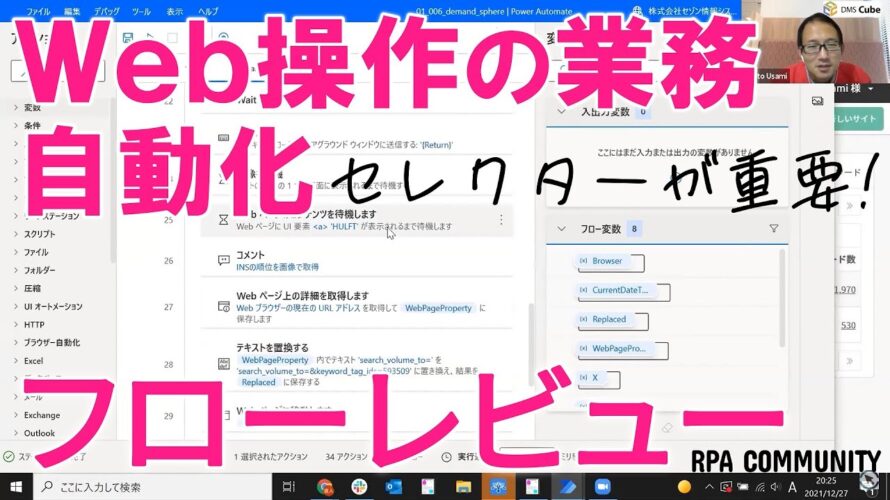This screenshot has width=890, height=500.
Task: Click the コメント action speech-bubble icon
Action: (x=224, y=260)
